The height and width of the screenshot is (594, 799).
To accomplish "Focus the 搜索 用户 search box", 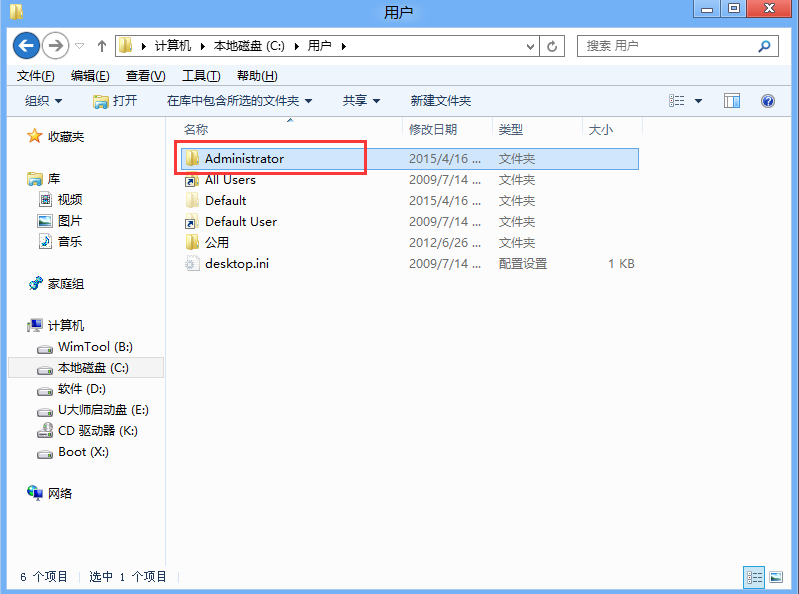I will [x=678, y=46].
